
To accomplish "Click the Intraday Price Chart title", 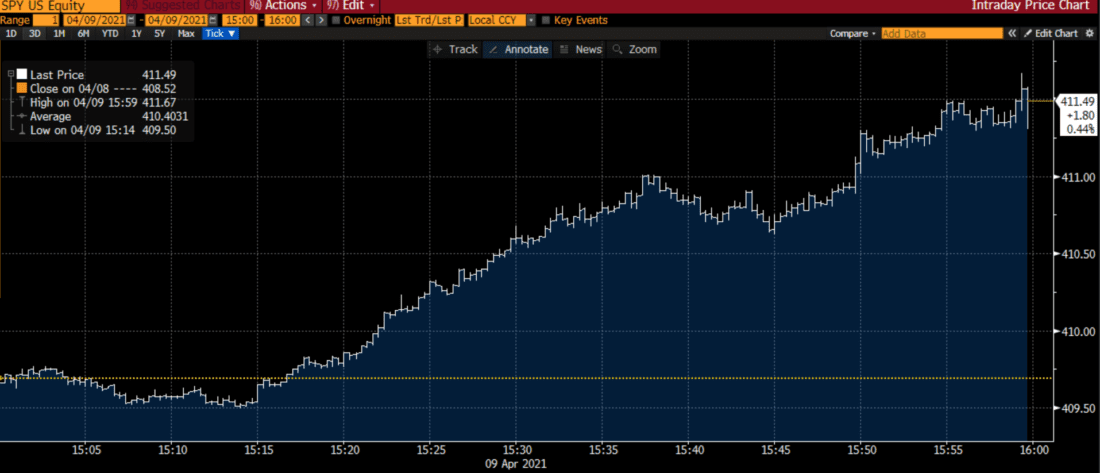I will [1033, 5].
